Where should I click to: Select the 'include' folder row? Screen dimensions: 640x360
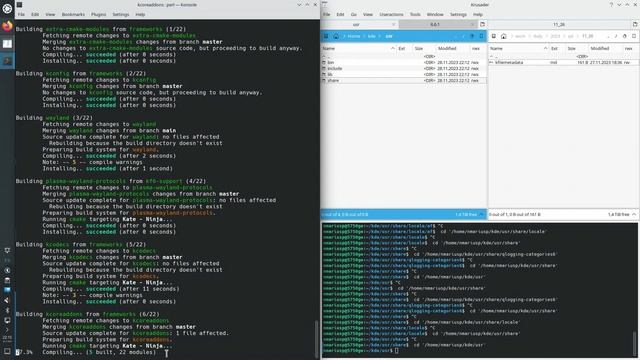tap(404, 69)
